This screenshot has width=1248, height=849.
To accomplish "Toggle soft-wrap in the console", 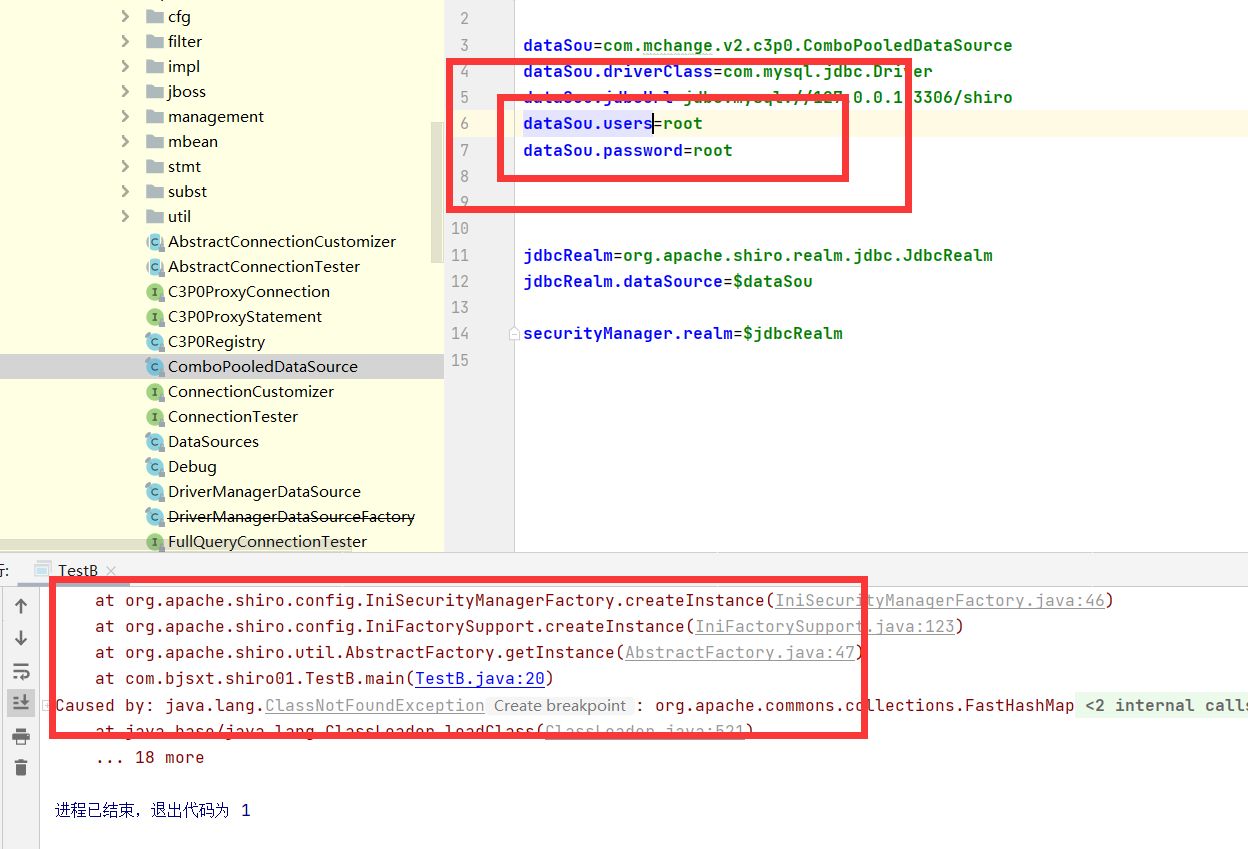I will pos(21,671).
